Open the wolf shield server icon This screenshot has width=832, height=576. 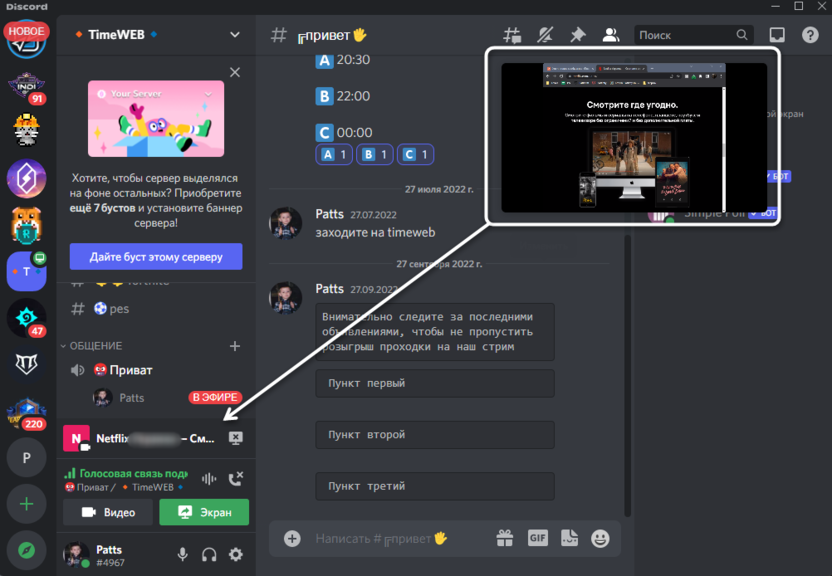click(x=27, y=364)
